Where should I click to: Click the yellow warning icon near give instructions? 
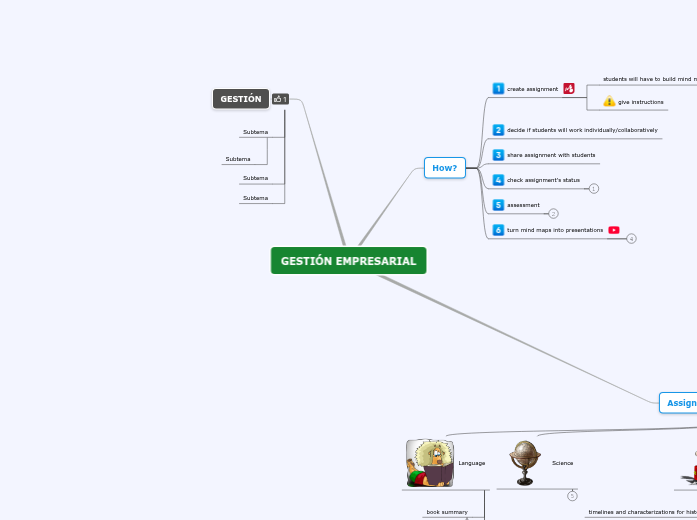(x=609, y=101)
